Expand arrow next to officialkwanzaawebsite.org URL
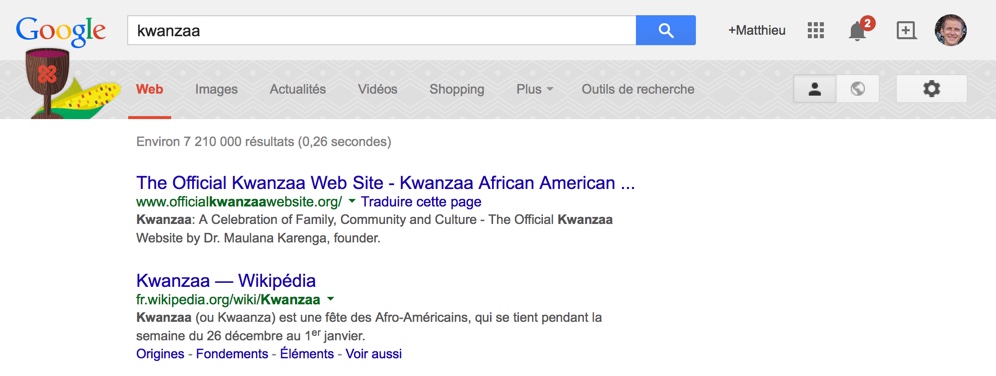 (x=351, y=201)
